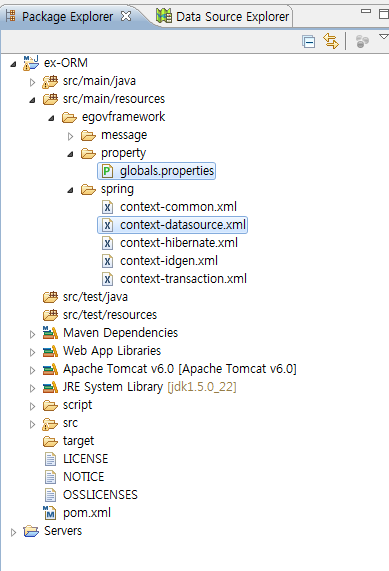Select the JRE System Library icon
This screenshot has width=389, height=571.
pyautogui.click(x=50, y=387)
